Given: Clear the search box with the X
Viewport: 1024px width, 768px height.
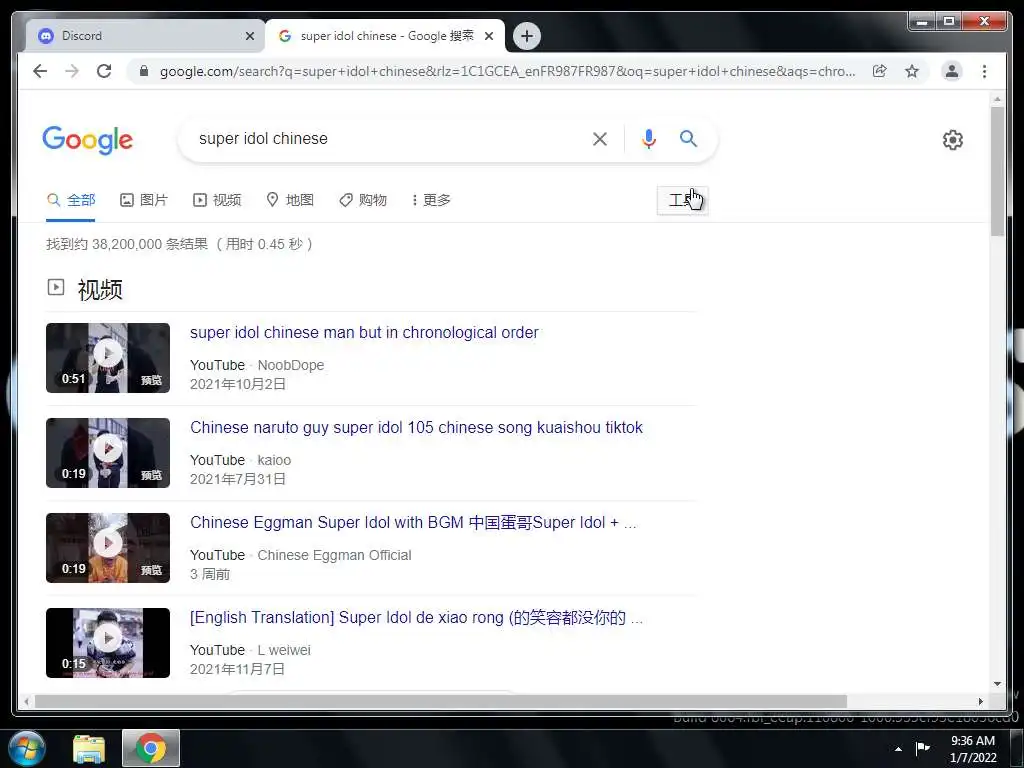Looking at the screenshot, I should tap(600, 139).
